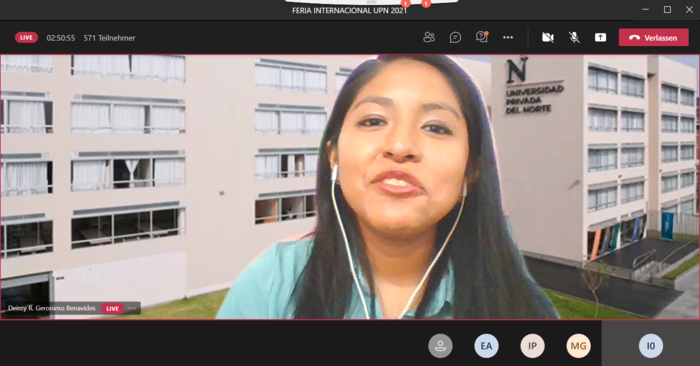This screenshot has height=366, width=700.
Task: Open the participants panel icon
Action: 429,37
